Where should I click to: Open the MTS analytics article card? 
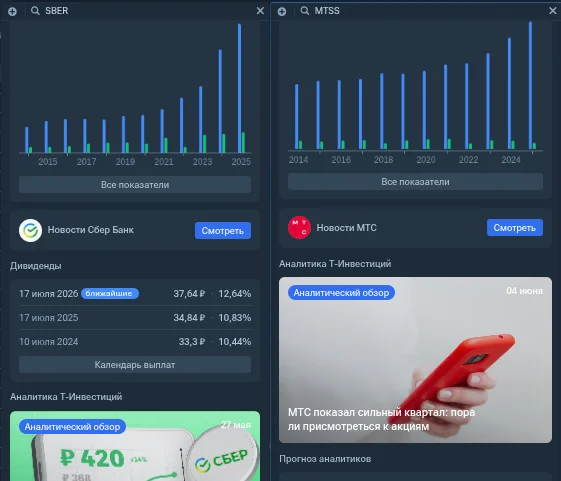click(415, 360)
